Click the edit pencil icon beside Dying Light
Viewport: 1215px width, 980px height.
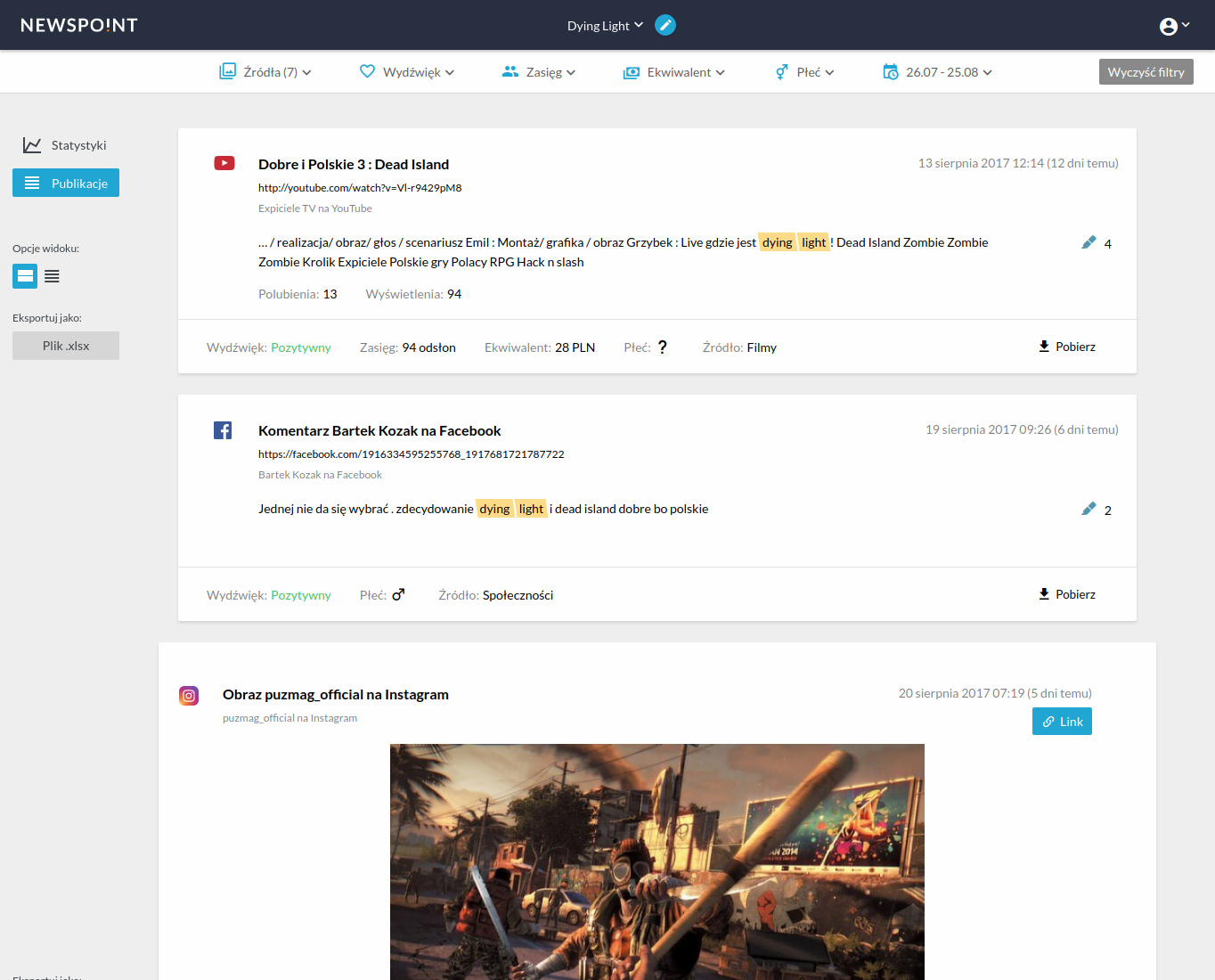665,25
